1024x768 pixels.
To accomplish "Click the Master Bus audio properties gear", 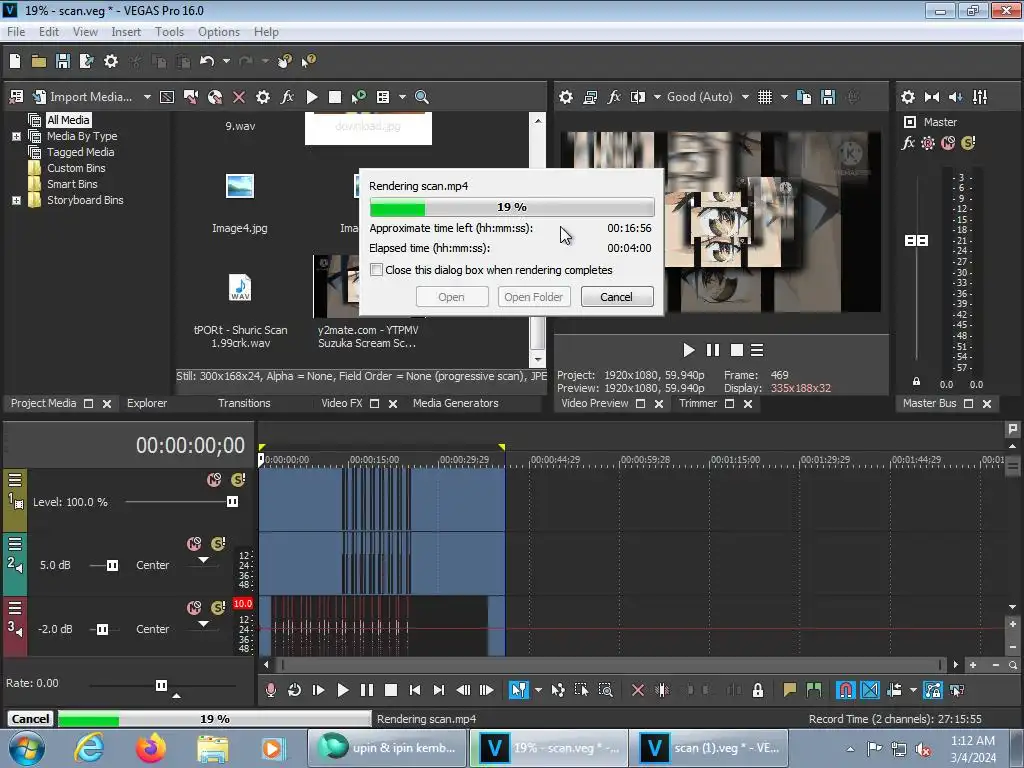I will 908,97.
